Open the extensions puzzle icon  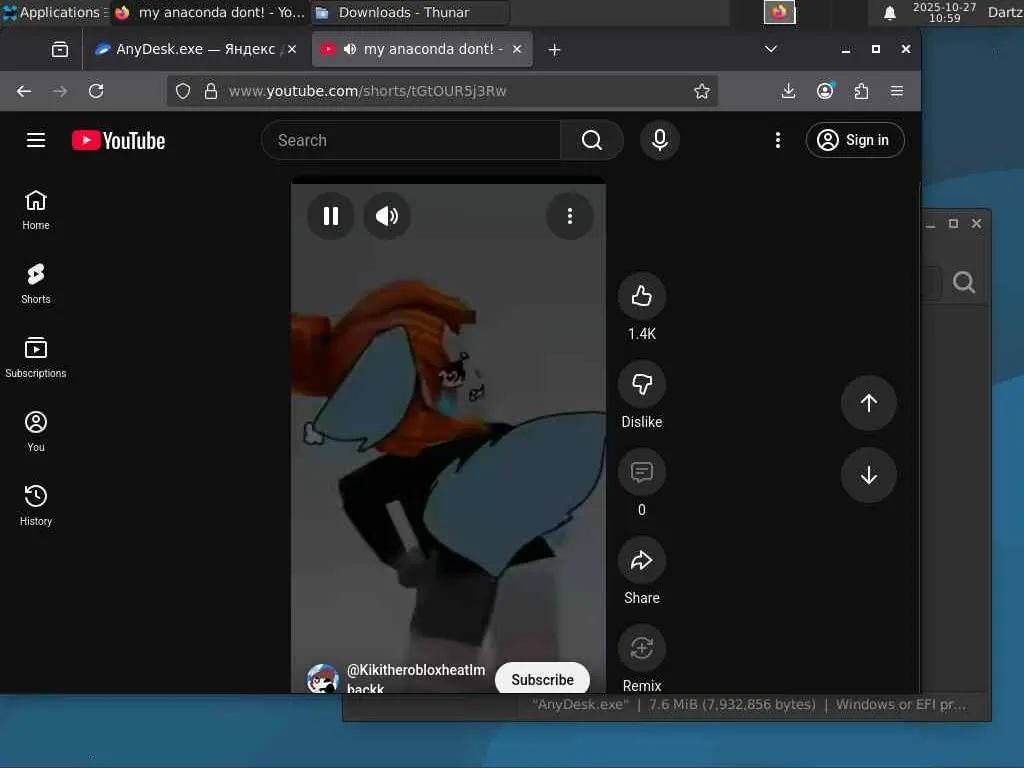click(x=861, y=91)
